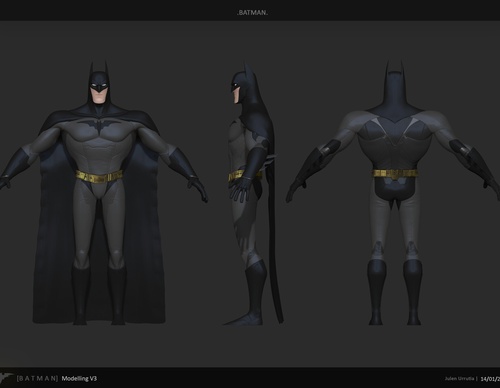This screenshot has height=388, width=500.
Task: Select the front-view Batman model torso
Action: tap(99, 143)
